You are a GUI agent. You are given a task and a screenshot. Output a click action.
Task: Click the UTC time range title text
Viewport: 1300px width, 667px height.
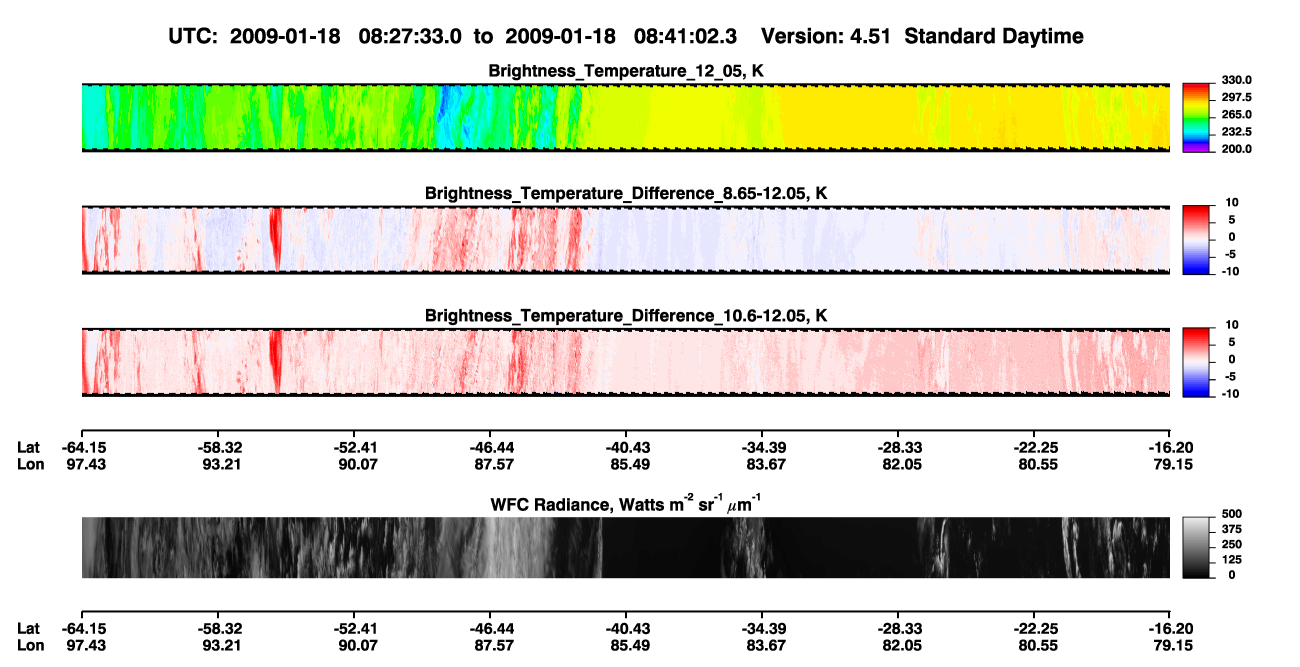click(627, 36)
